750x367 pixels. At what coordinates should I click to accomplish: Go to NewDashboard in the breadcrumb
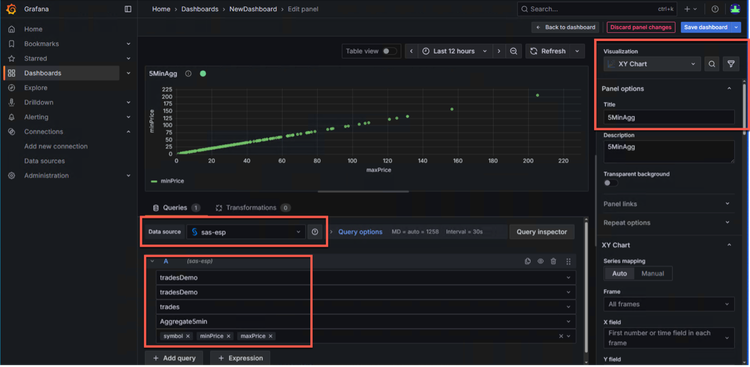pos(253,9)
